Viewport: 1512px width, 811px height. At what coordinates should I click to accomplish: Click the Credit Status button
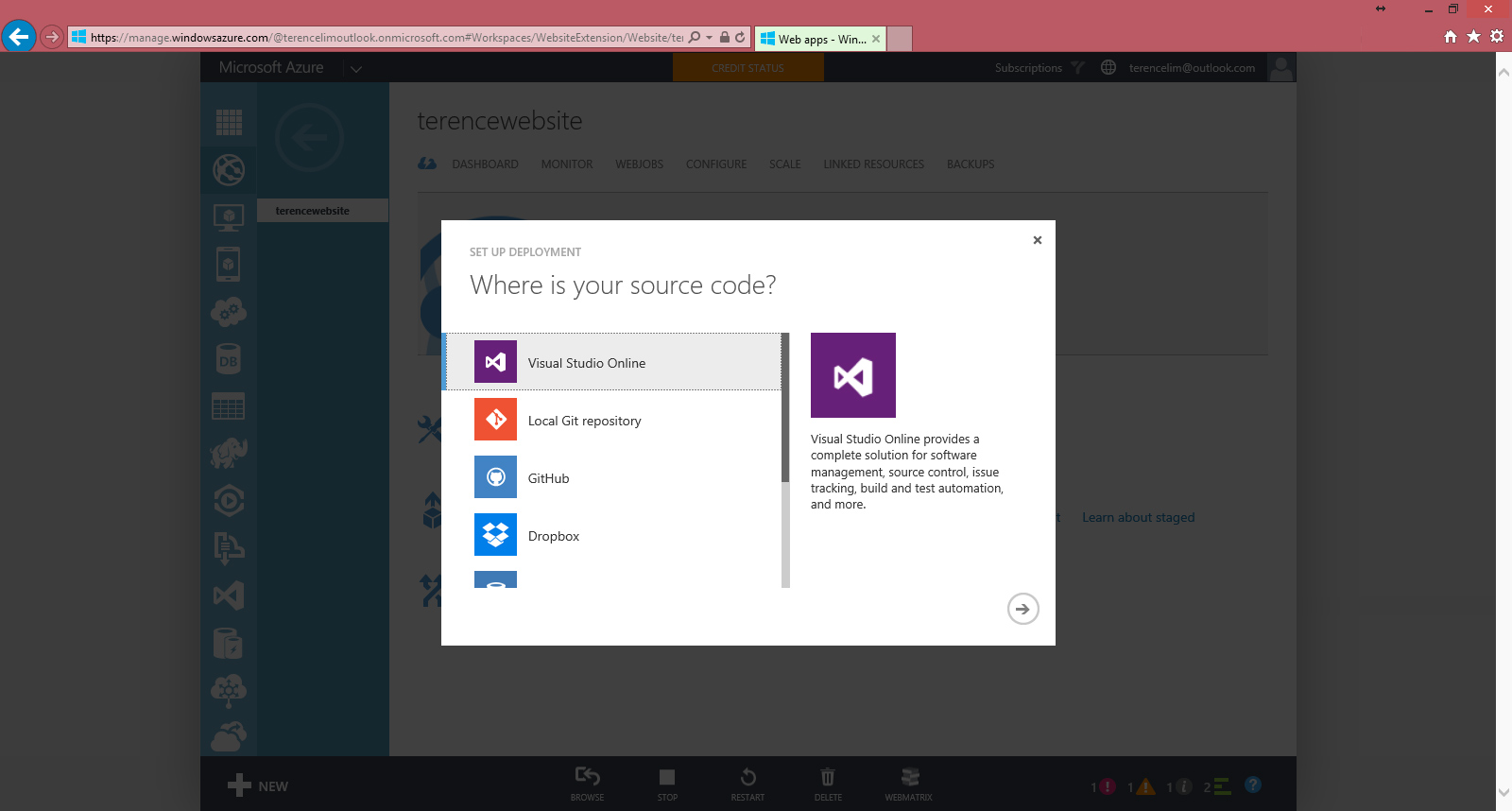pos(747,68)
